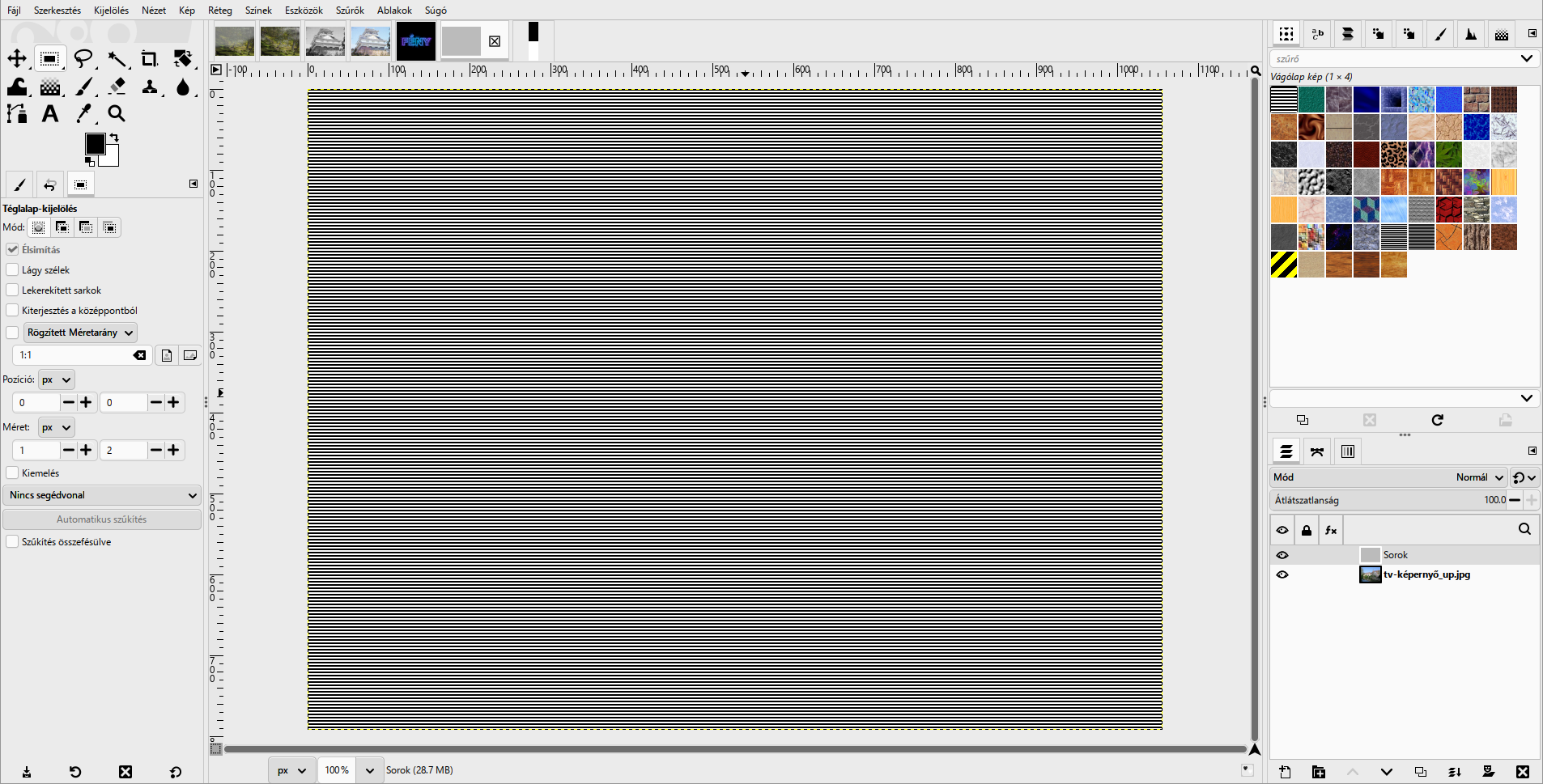Viewport: 1543px width, 784px height.
Task: Clear the 1:1 aspect ratio field
Action: (140, 355)
